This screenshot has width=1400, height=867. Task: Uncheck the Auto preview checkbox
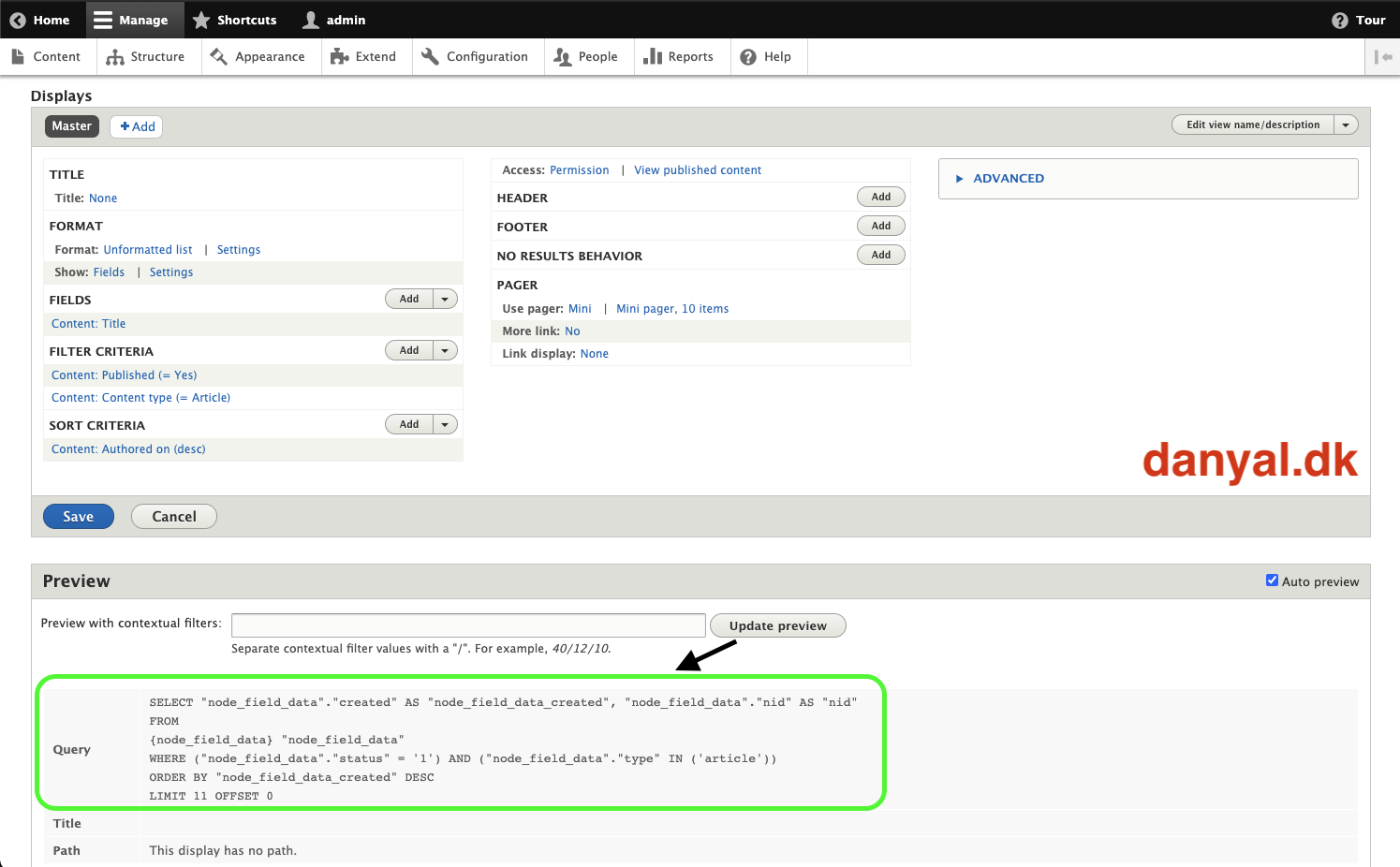(1272, 580)
